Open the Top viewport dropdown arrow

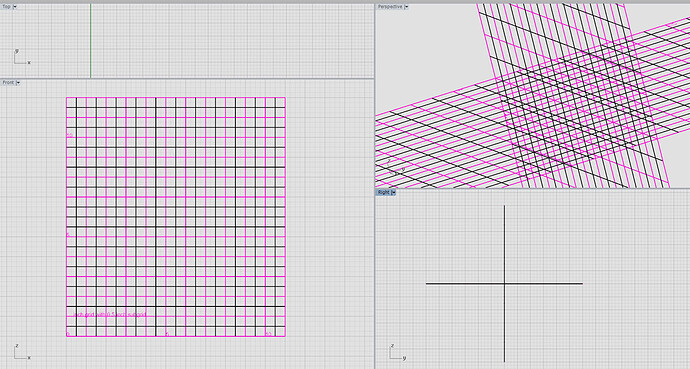15,7
